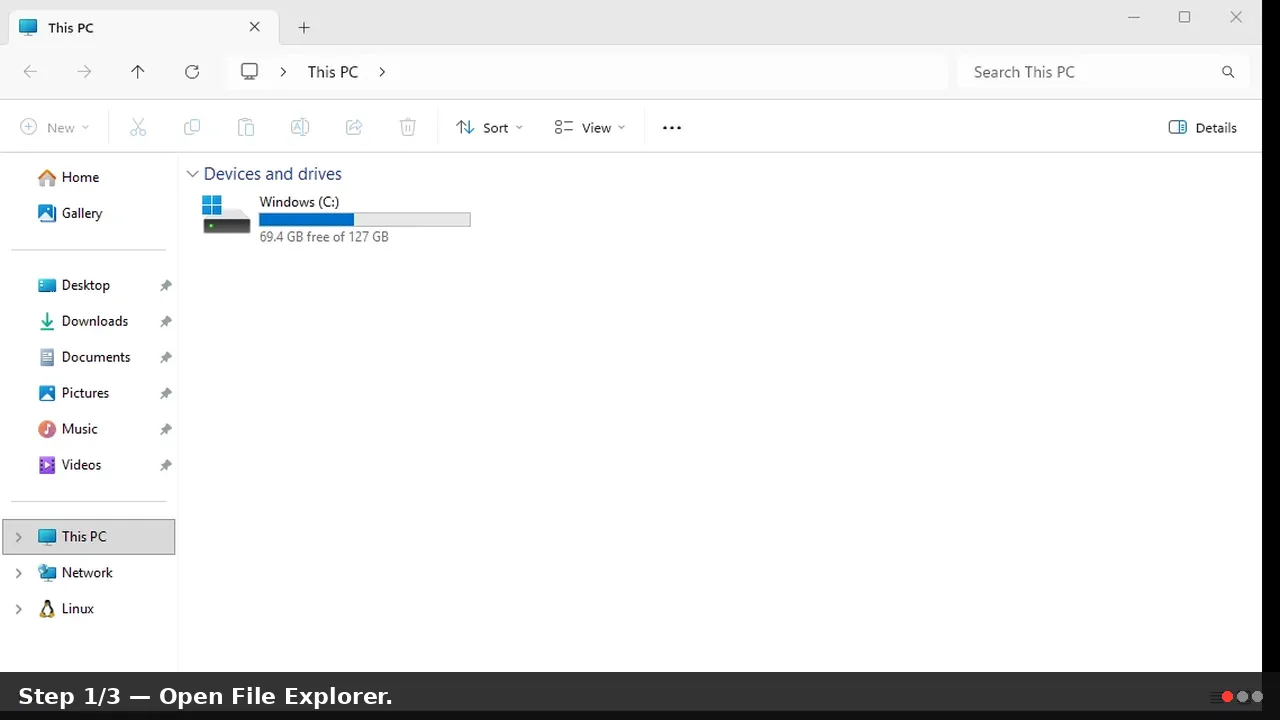This screenshot has height=720, width=1280.
Task: Click the Delete trash can icon
Action: click(407, 127)
